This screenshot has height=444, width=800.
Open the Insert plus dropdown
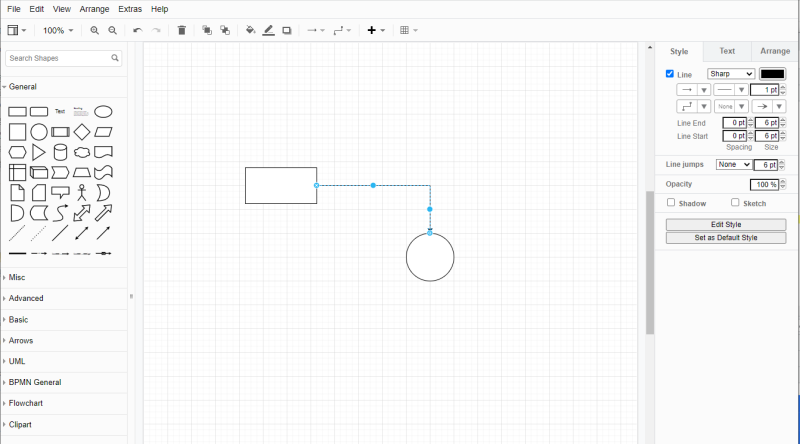376,31
